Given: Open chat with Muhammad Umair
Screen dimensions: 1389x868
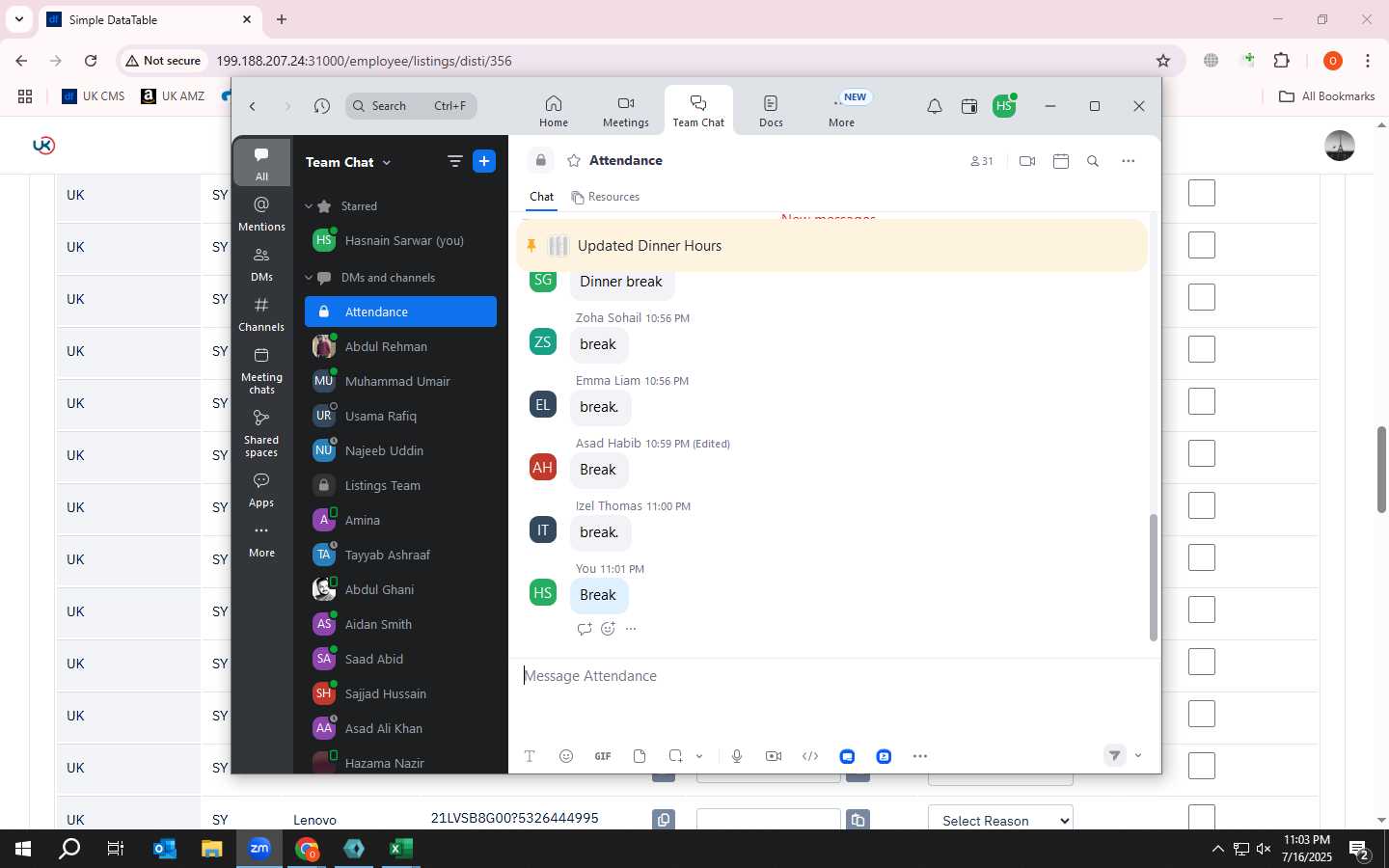Looking at the screenshot, I should click(400, 382).
